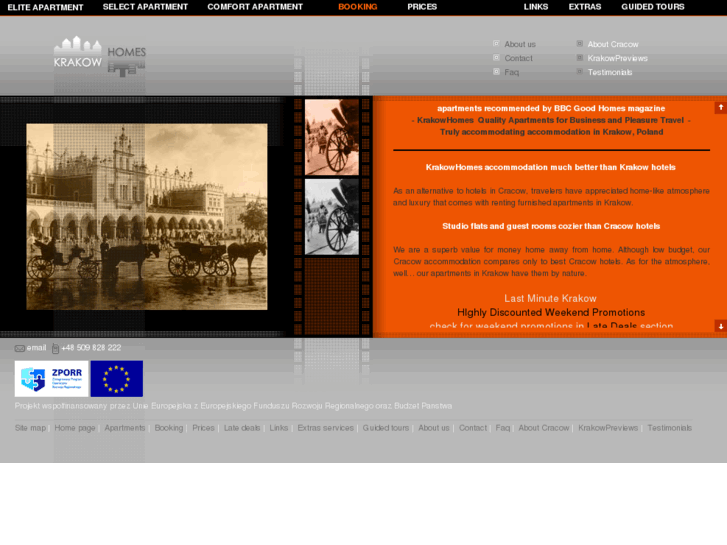Select the black-and-white carriage thumbnail

coord(332,217)
